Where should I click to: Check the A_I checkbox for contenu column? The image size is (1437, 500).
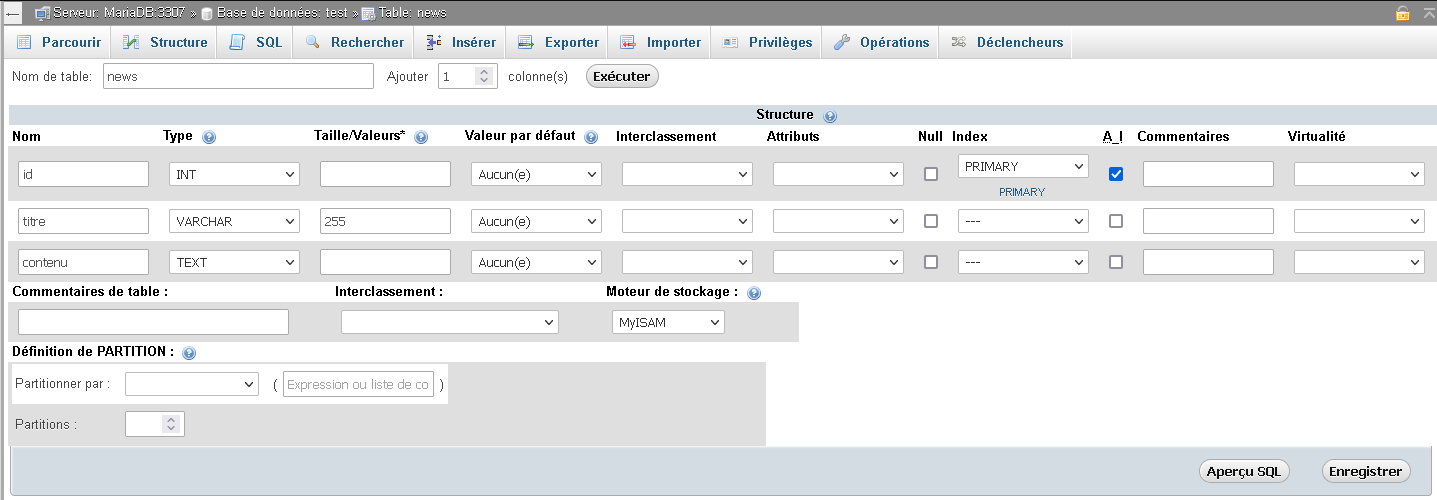click(x=1116, y=262)
